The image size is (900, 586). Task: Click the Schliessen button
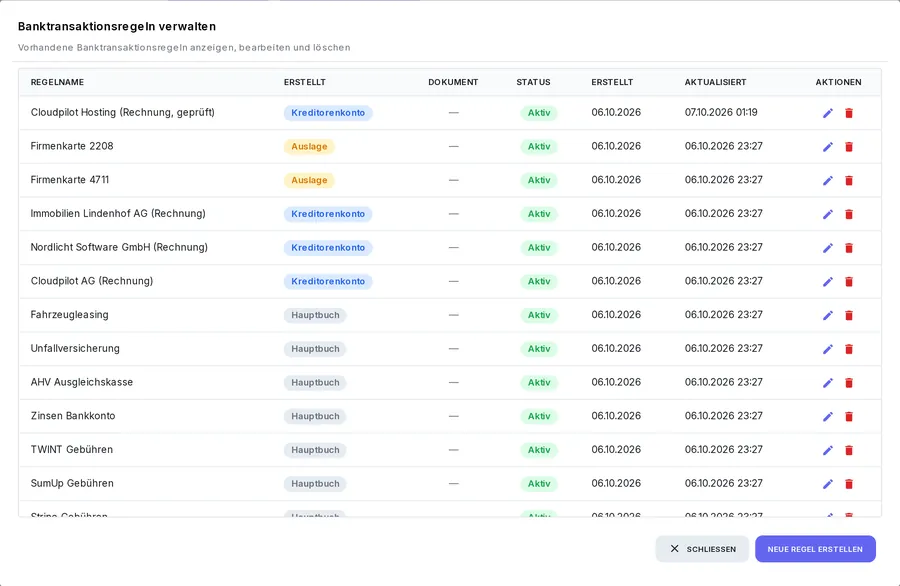(702, 549)
